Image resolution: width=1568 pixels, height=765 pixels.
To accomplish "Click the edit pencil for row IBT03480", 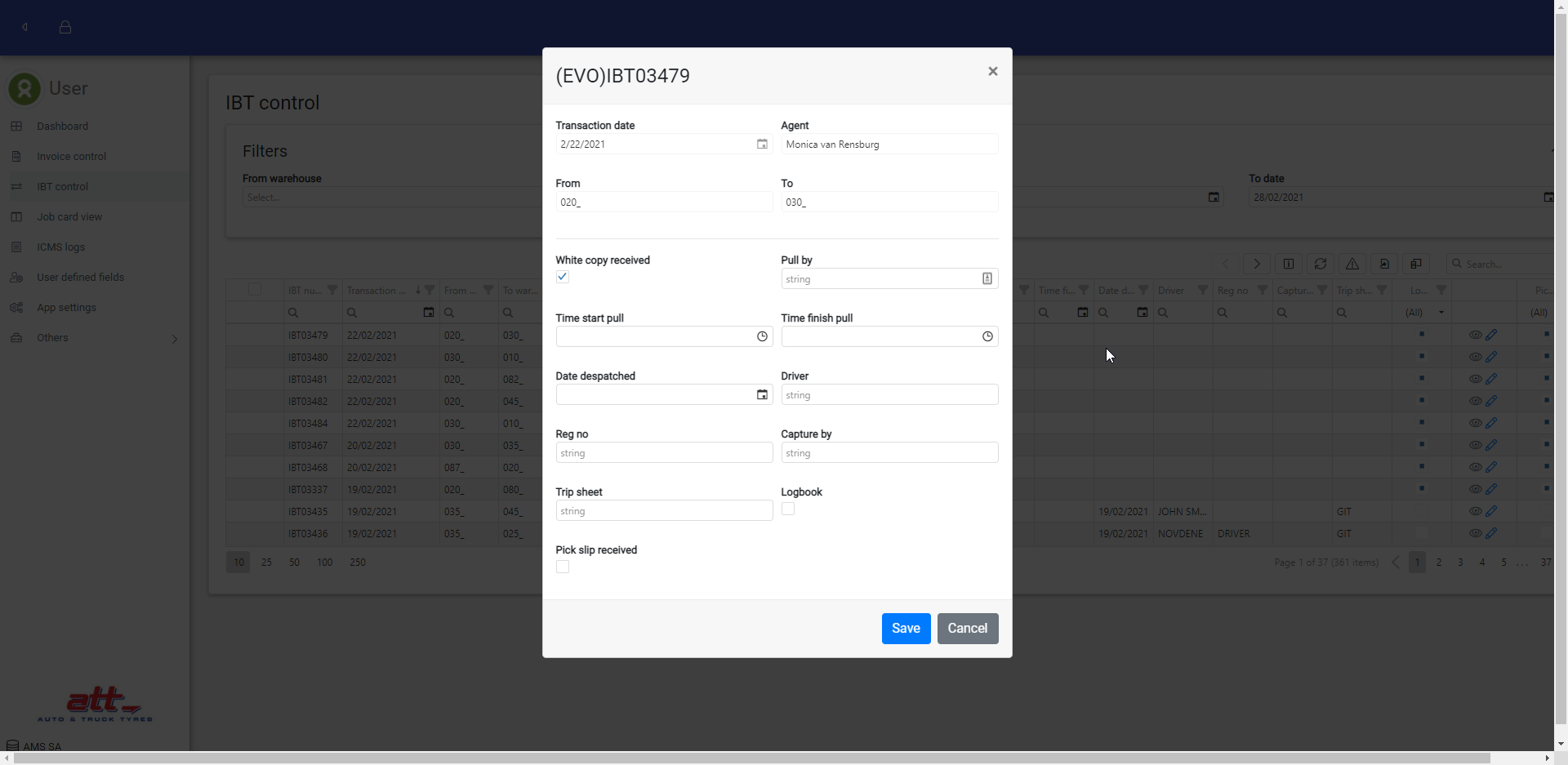I will pos(1491,357).
